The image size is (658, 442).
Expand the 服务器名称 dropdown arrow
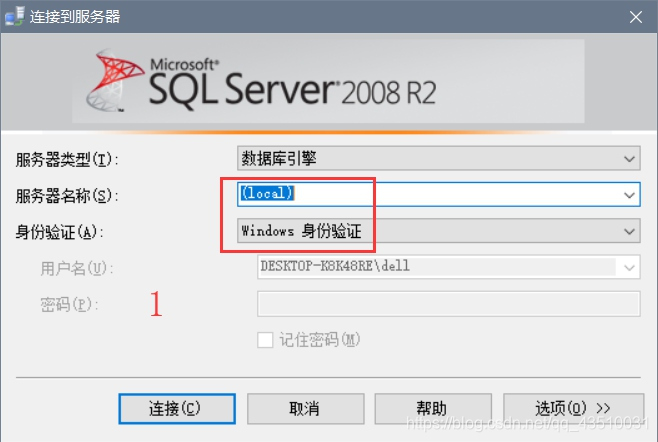tap(629, 195)
